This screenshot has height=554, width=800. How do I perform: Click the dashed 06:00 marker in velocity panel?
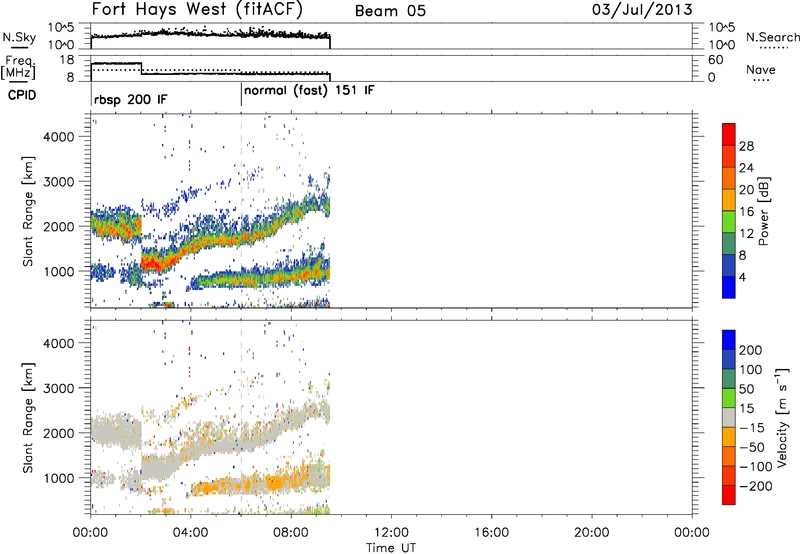(x=241, y=418)
